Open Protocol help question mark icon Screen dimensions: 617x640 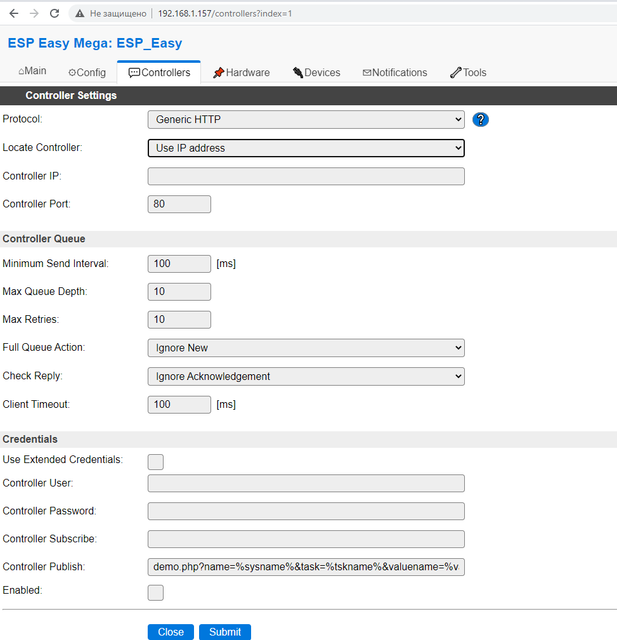click(x=480, y=120)
